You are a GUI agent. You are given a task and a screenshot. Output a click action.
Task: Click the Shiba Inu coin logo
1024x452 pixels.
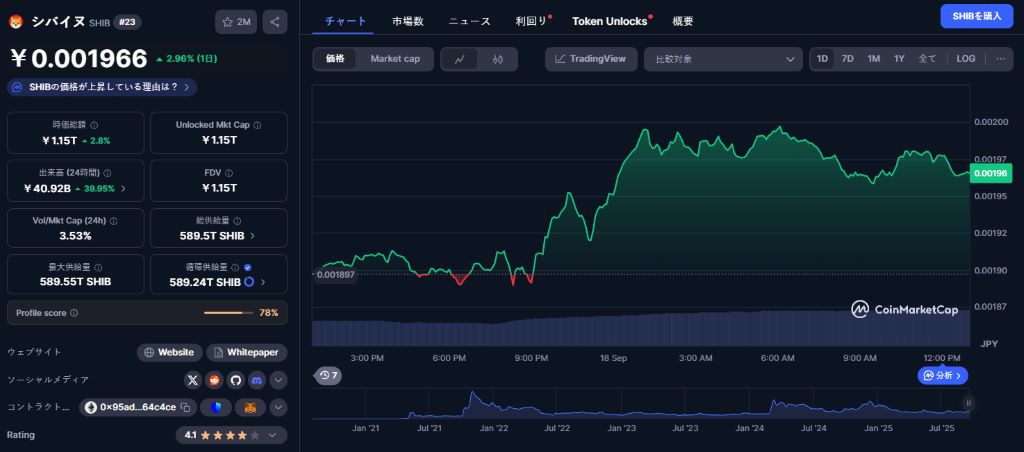pyautogui.click(x=15, y=22)
